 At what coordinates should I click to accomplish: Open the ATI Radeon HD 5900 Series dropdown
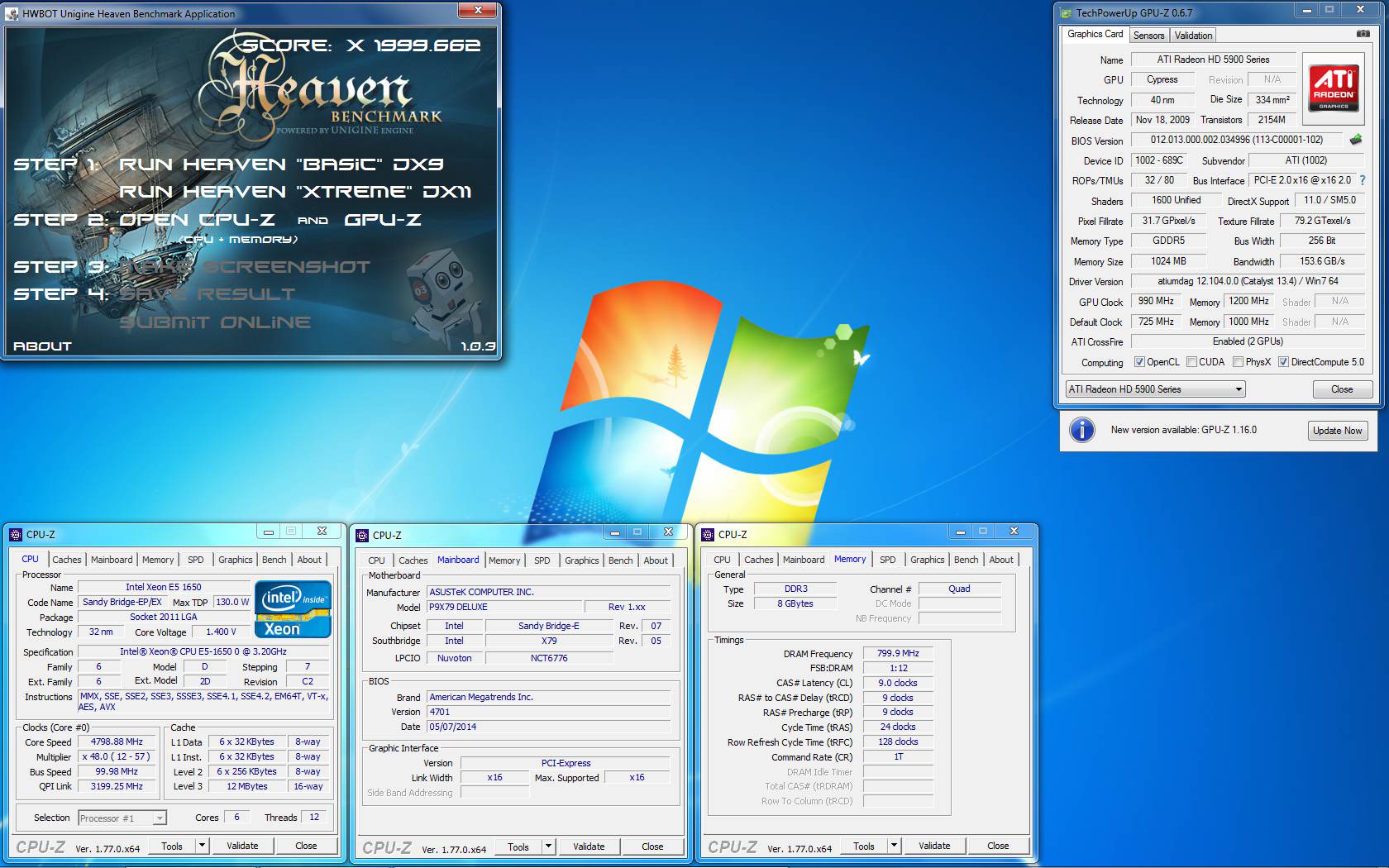[x=1155, y=389]
